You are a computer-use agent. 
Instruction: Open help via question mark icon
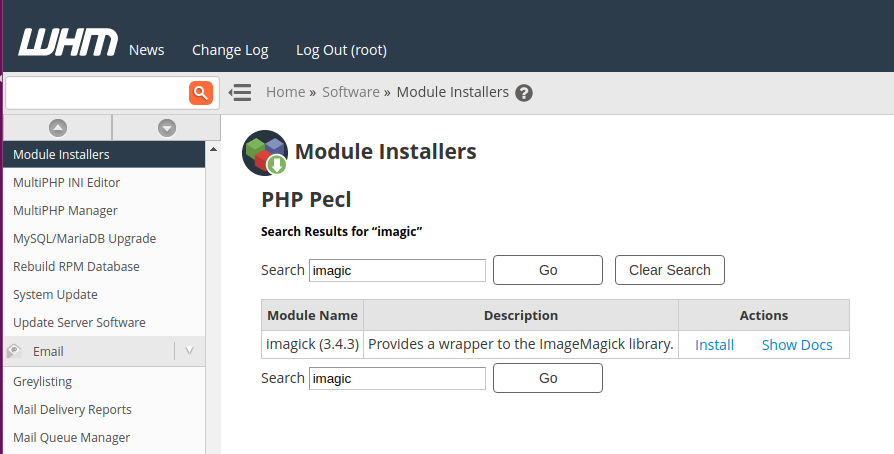524,93
